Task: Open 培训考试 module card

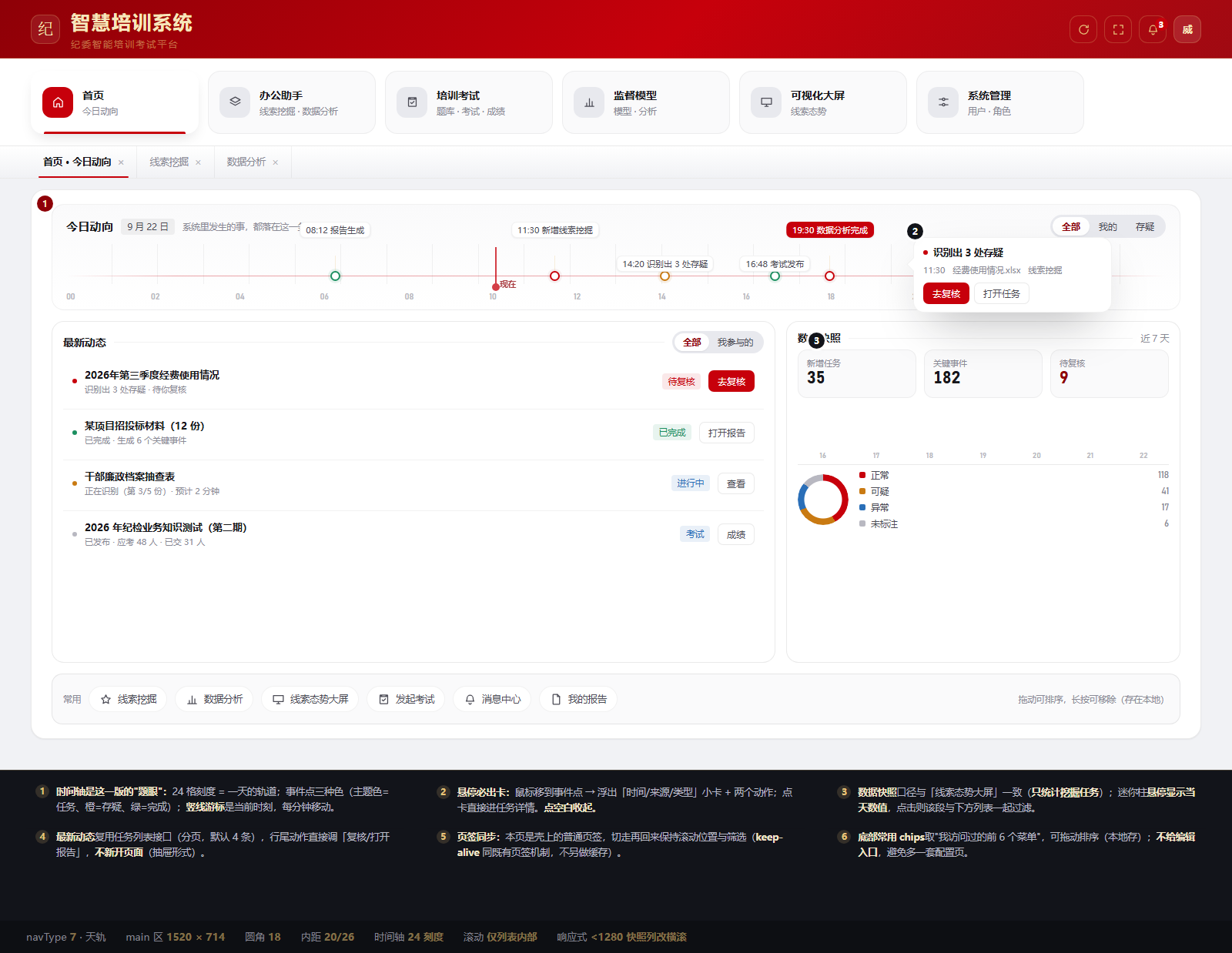Action: click(469, 102)
